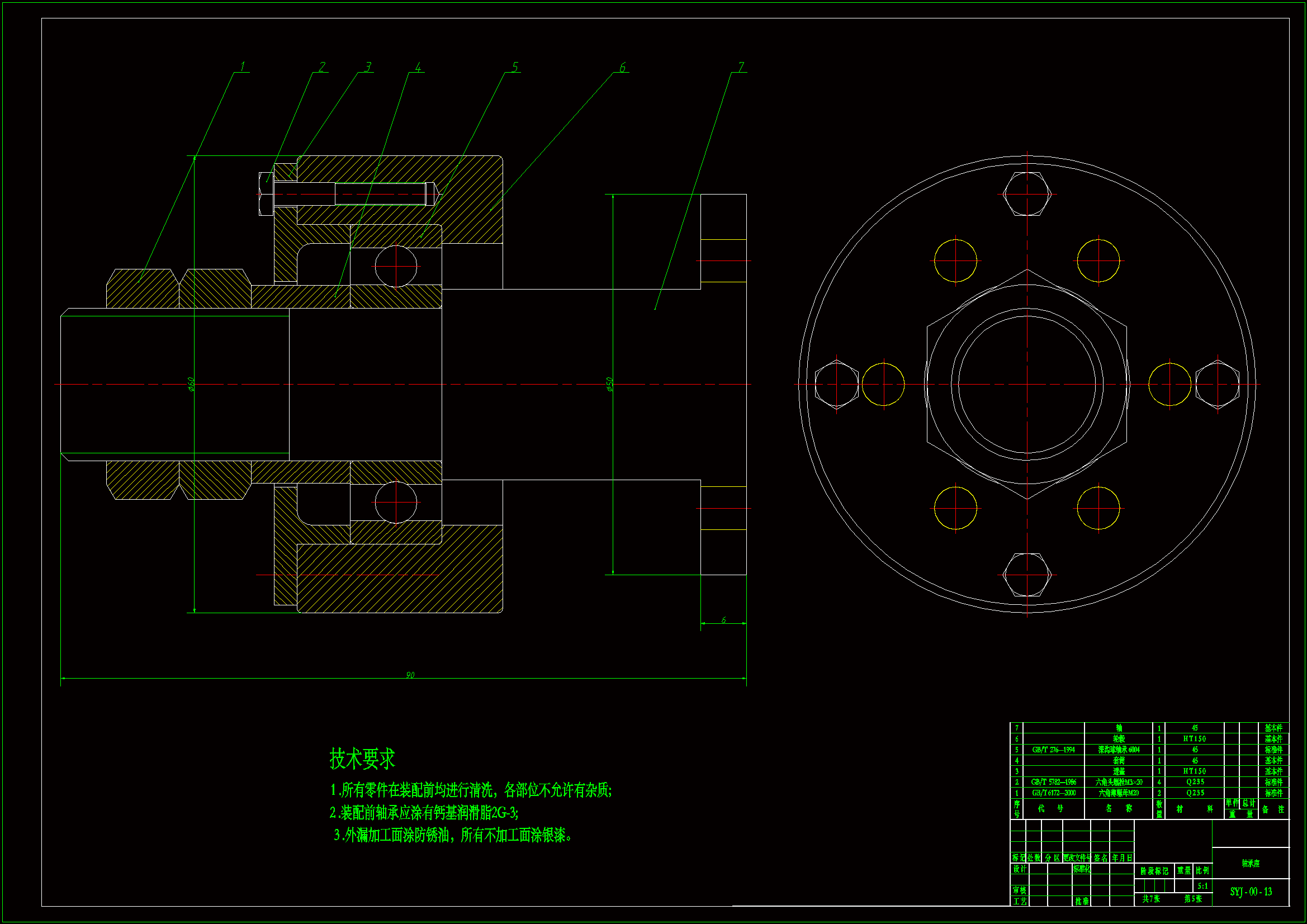Click part balloon number 4
Viewport: 1307px width, 924px height.
pos(418,68)
